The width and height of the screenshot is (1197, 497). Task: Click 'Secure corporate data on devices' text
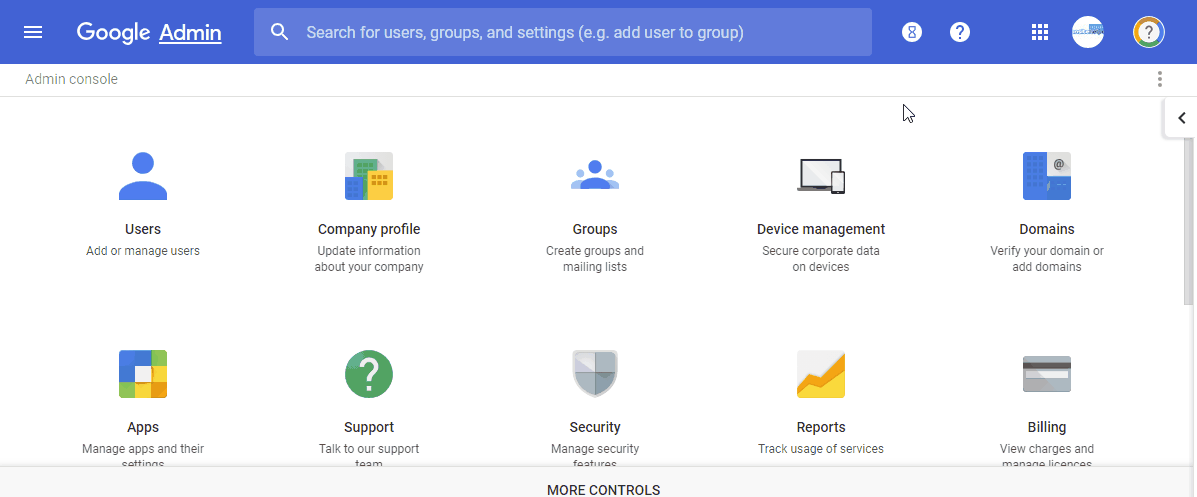coord(821,259)
